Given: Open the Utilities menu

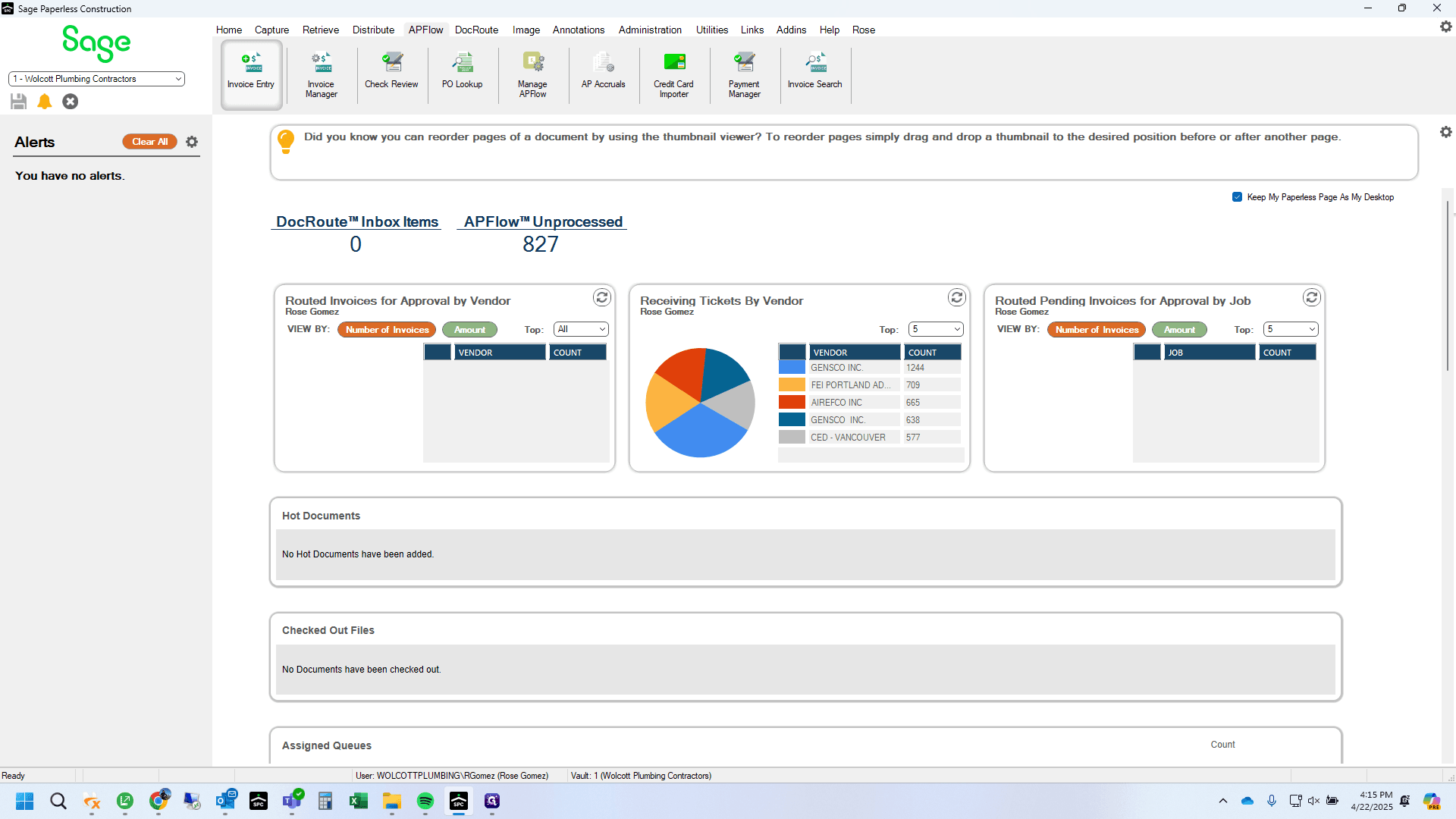Looking at the screenshot, I should coord(712,30).
